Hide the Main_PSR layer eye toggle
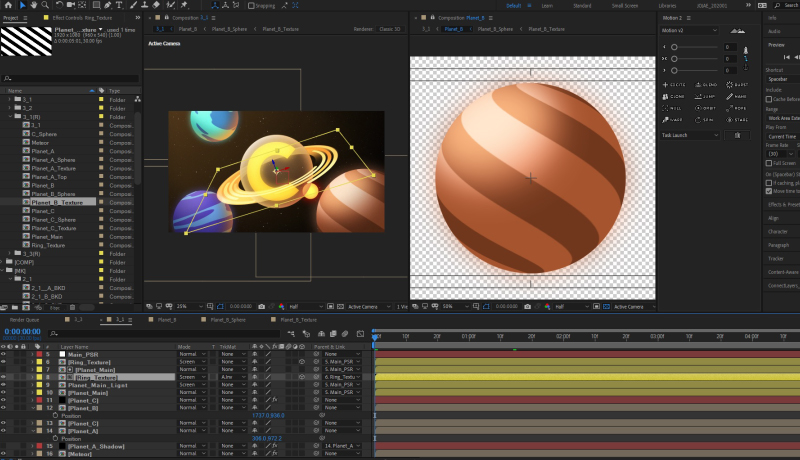 [4, 354]
